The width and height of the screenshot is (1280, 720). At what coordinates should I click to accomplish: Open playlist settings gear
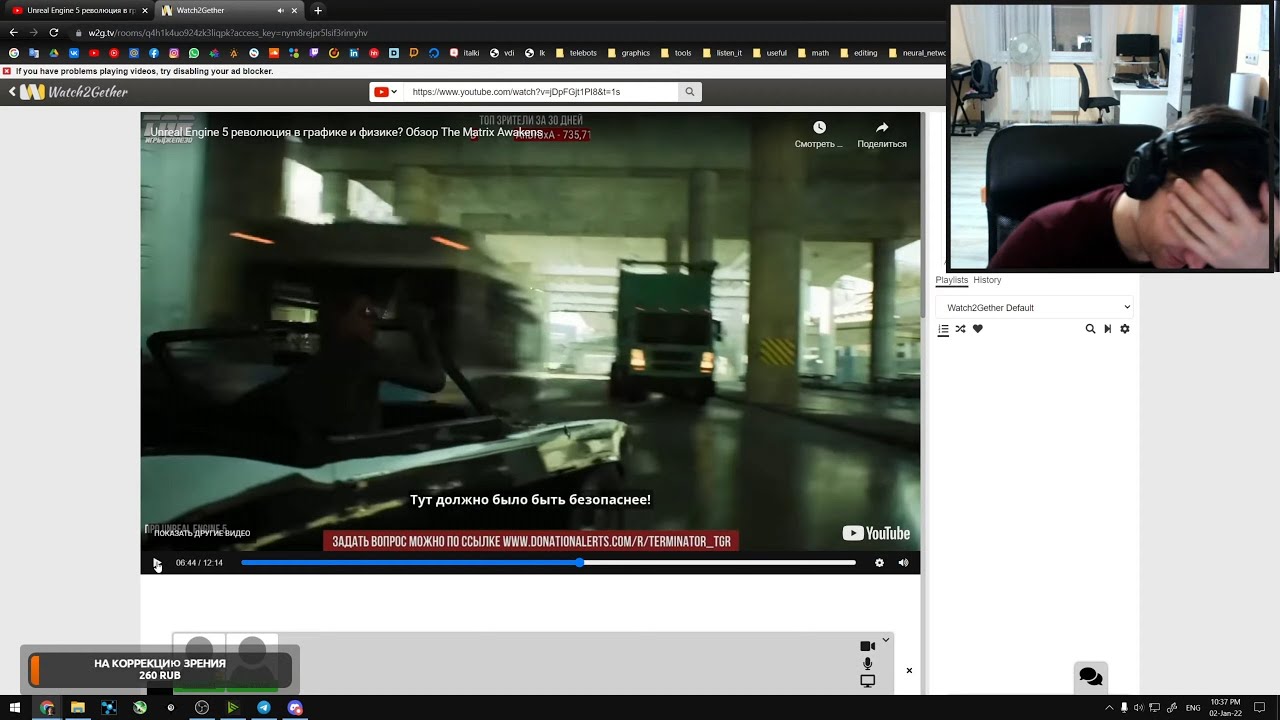click(1125, 329)
